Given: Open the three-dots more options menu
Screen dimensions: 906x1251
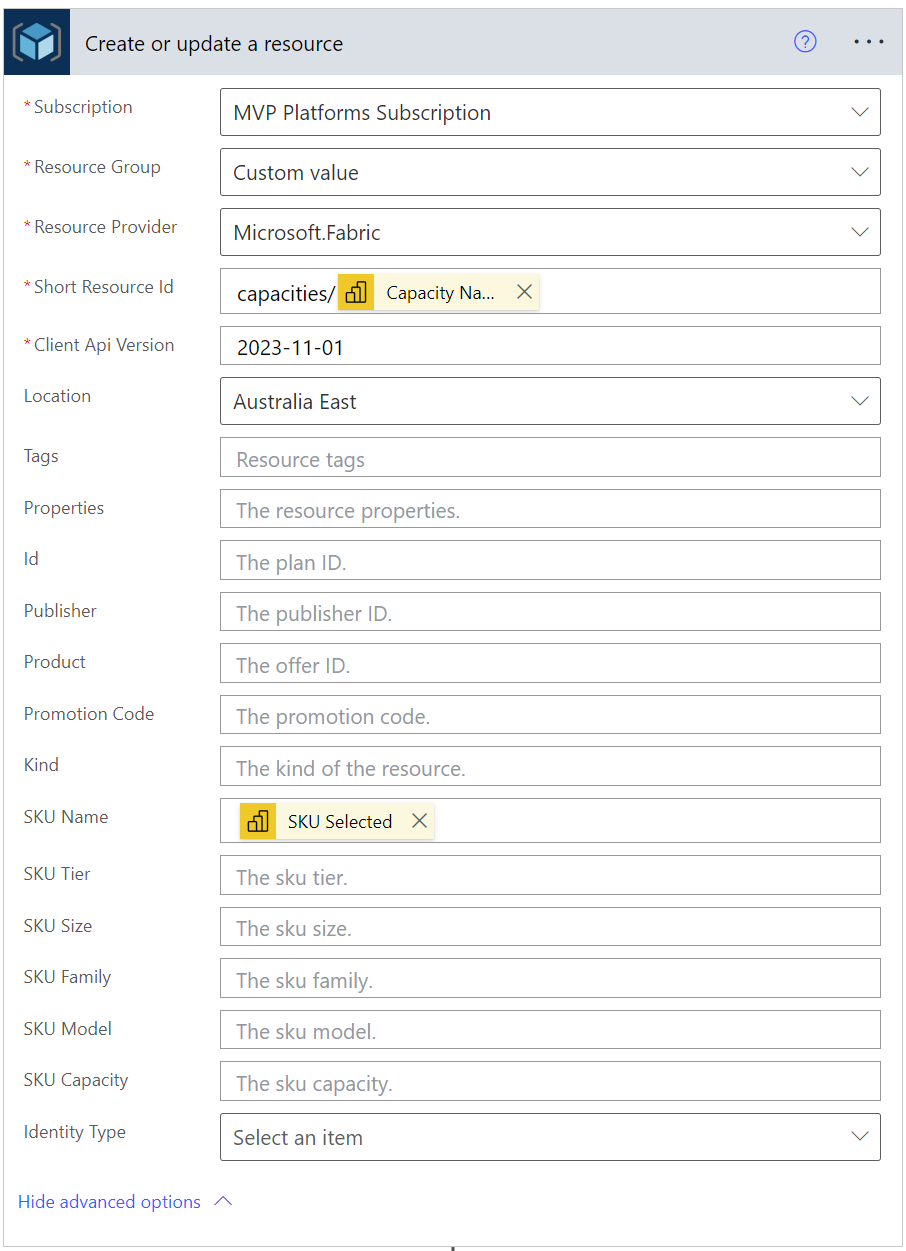Looking at the screenshot, I should (868, 42).
